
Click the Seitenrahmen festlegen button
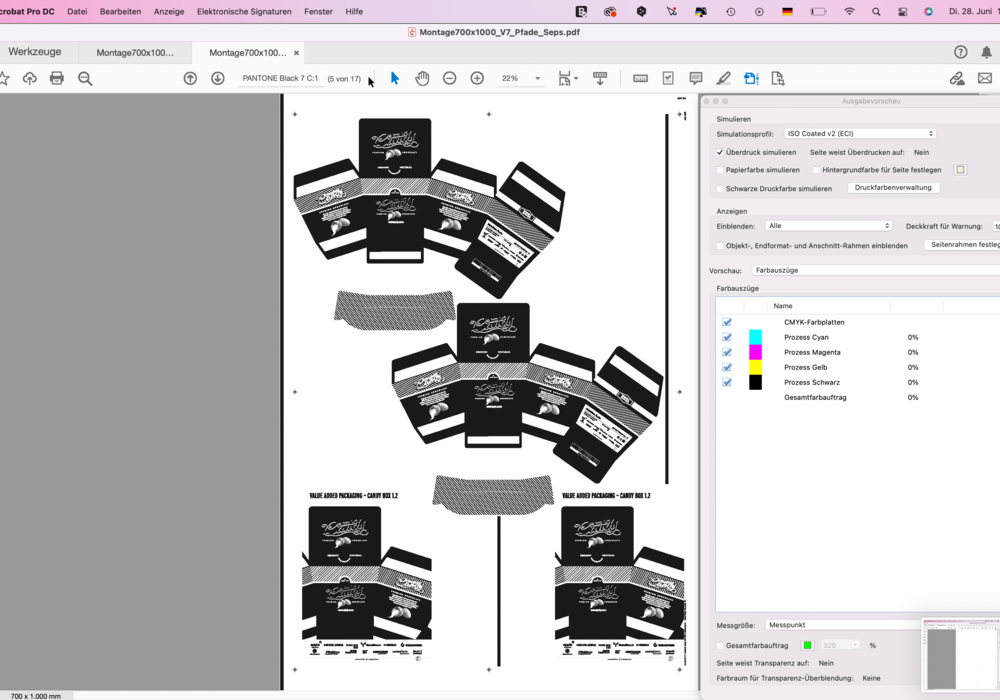tap(963, 245)
